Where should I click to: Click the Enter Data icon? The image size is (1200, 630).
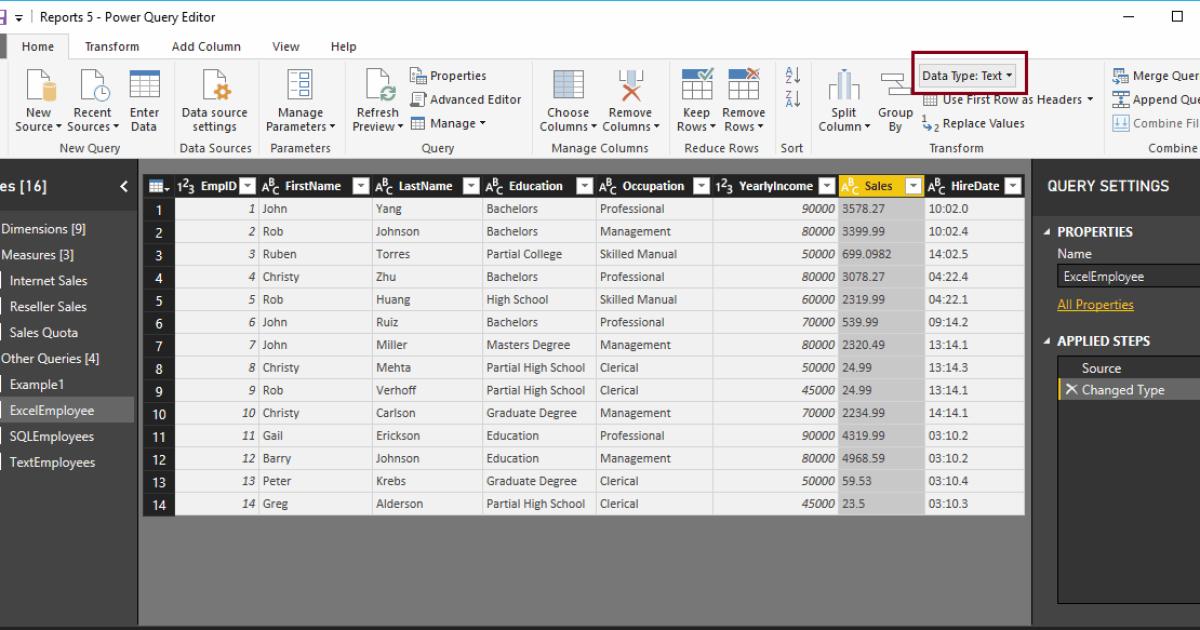144,97
